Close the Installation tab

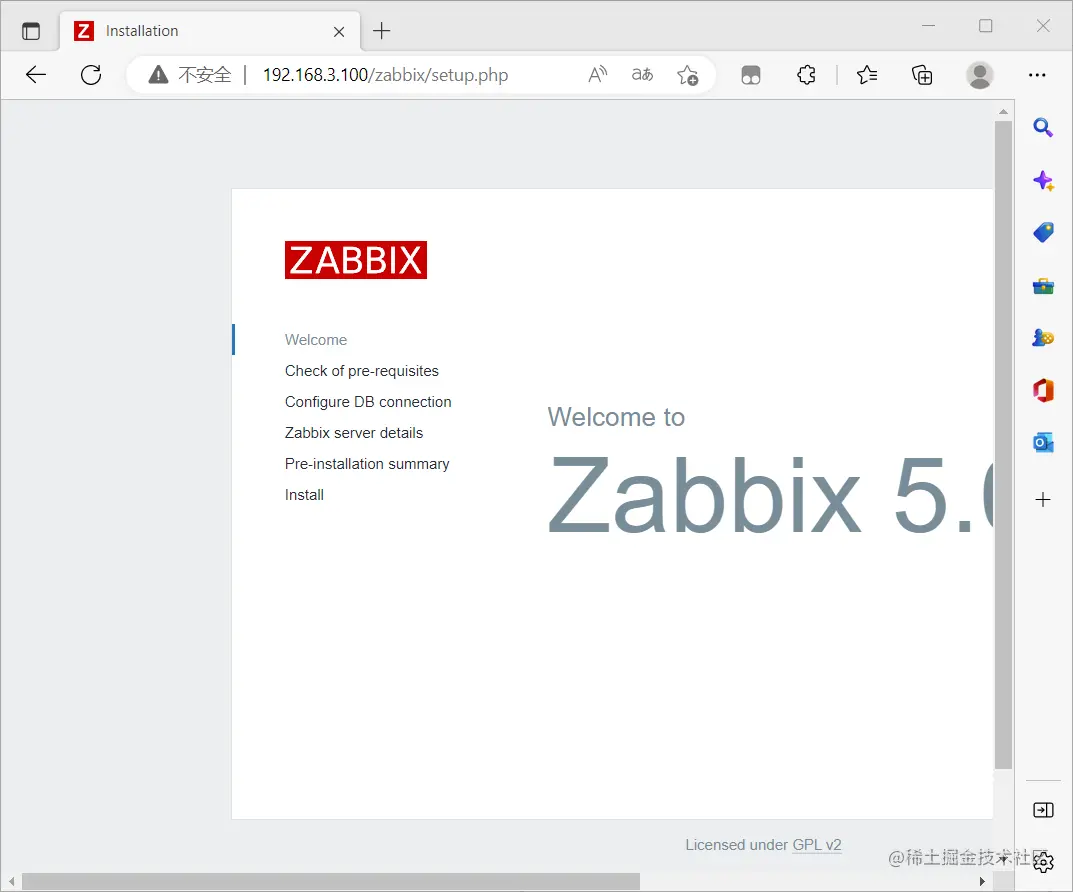click(339, 31)
